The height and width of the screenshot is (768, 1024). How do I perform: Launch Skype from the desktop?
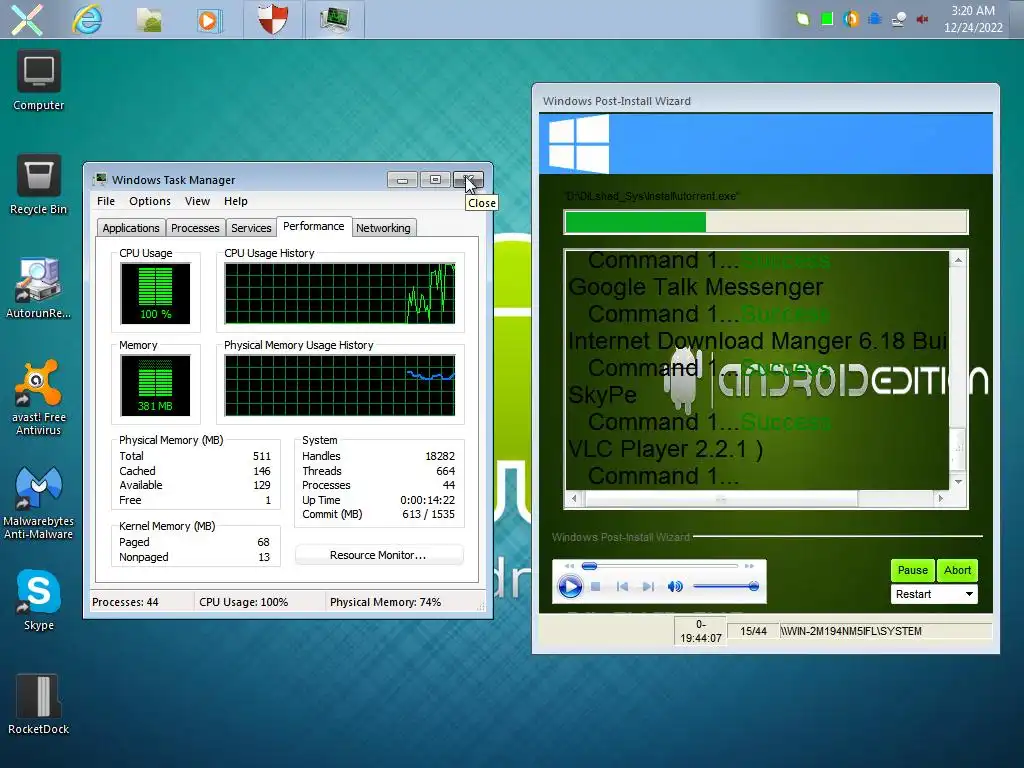point(39,600)
